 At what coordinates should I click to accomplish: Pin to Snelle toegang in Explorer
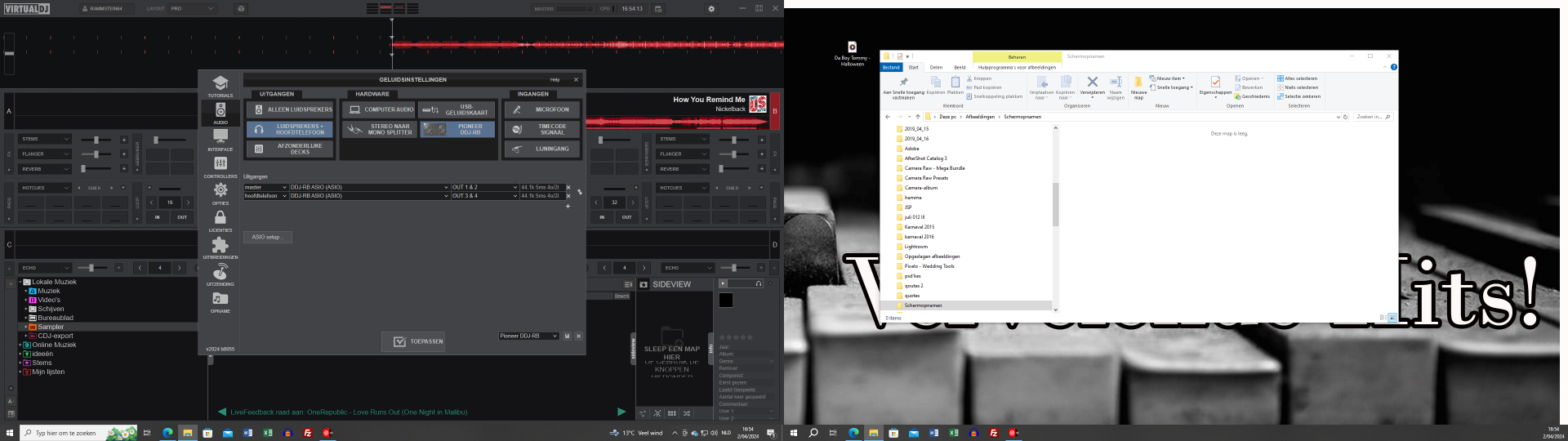903,87
